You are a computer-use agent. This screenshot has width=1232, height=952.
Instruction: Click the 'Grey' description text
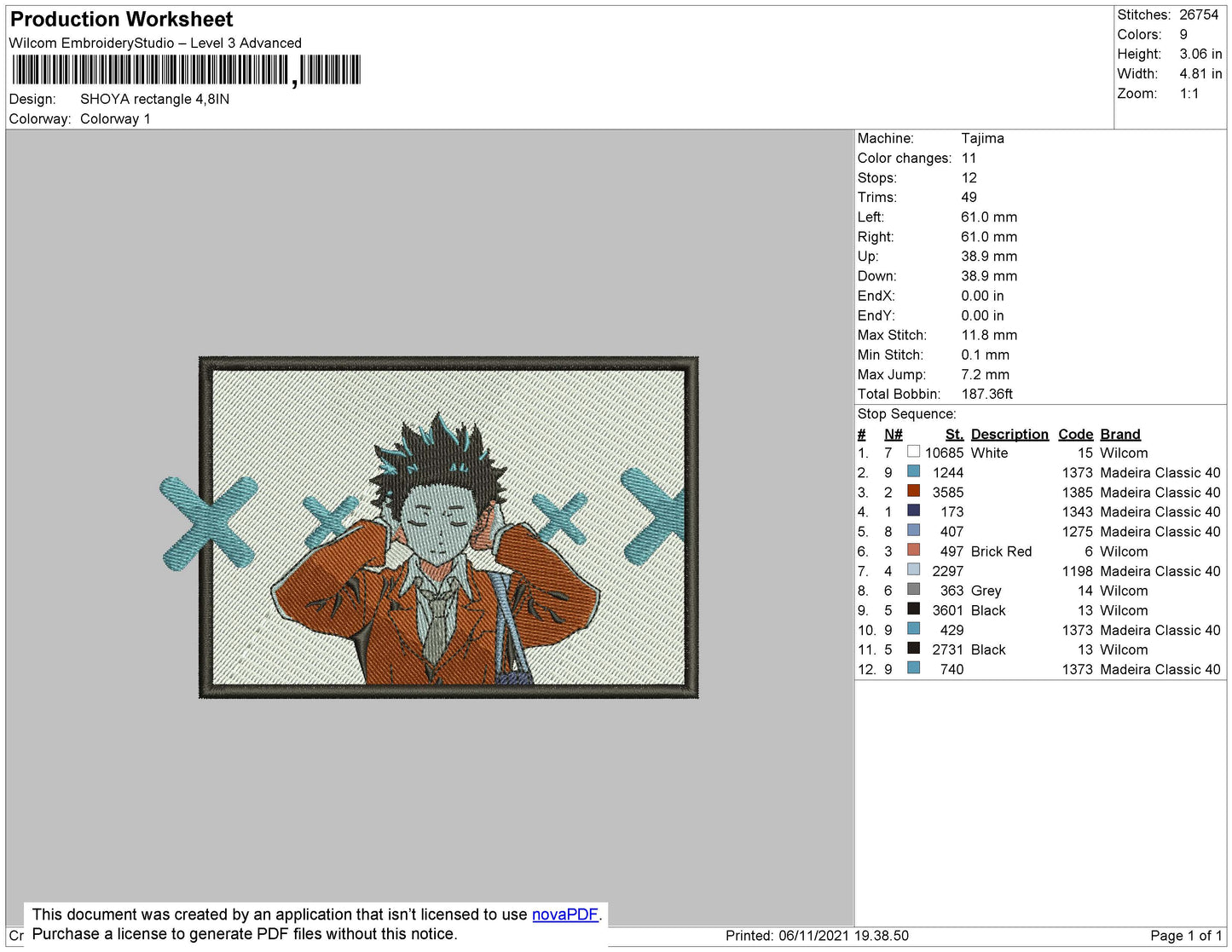tap(986, 591)
